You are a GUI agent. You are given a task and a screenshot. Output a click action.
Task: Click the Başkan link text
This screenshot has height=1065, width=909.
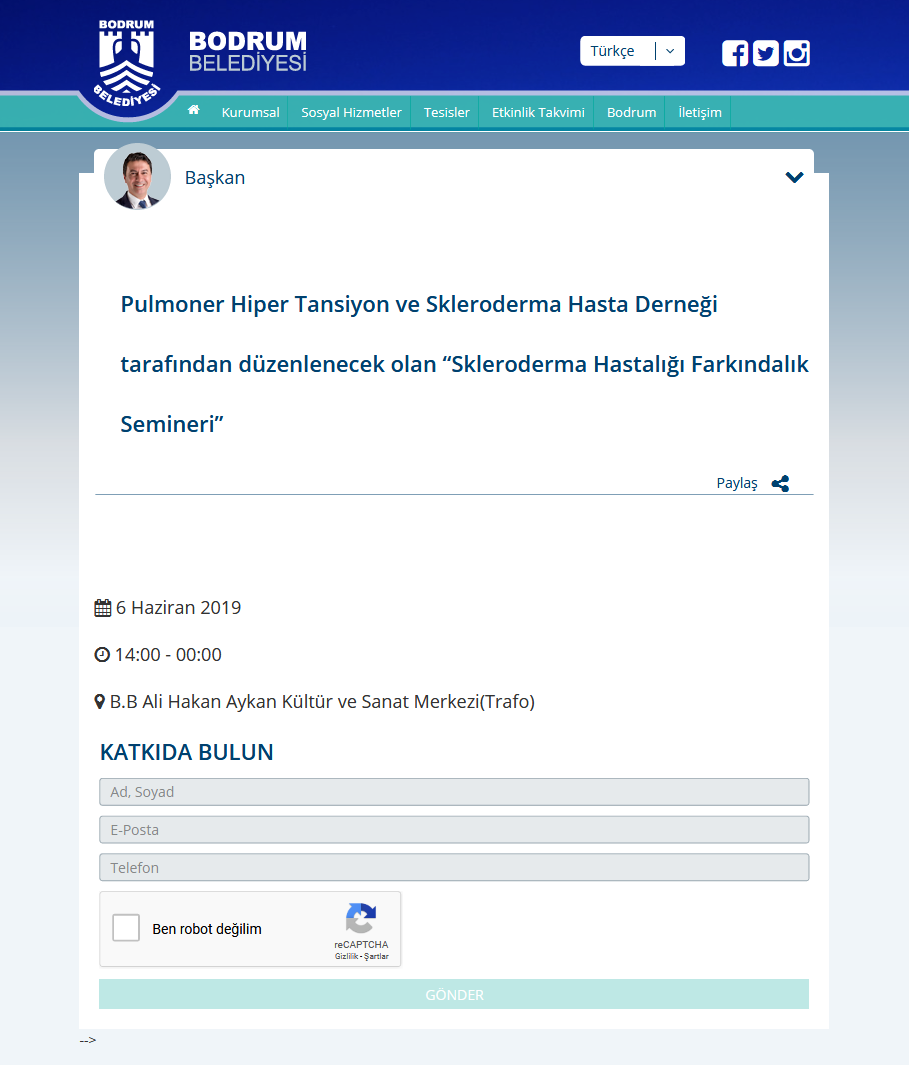[215, 177]
